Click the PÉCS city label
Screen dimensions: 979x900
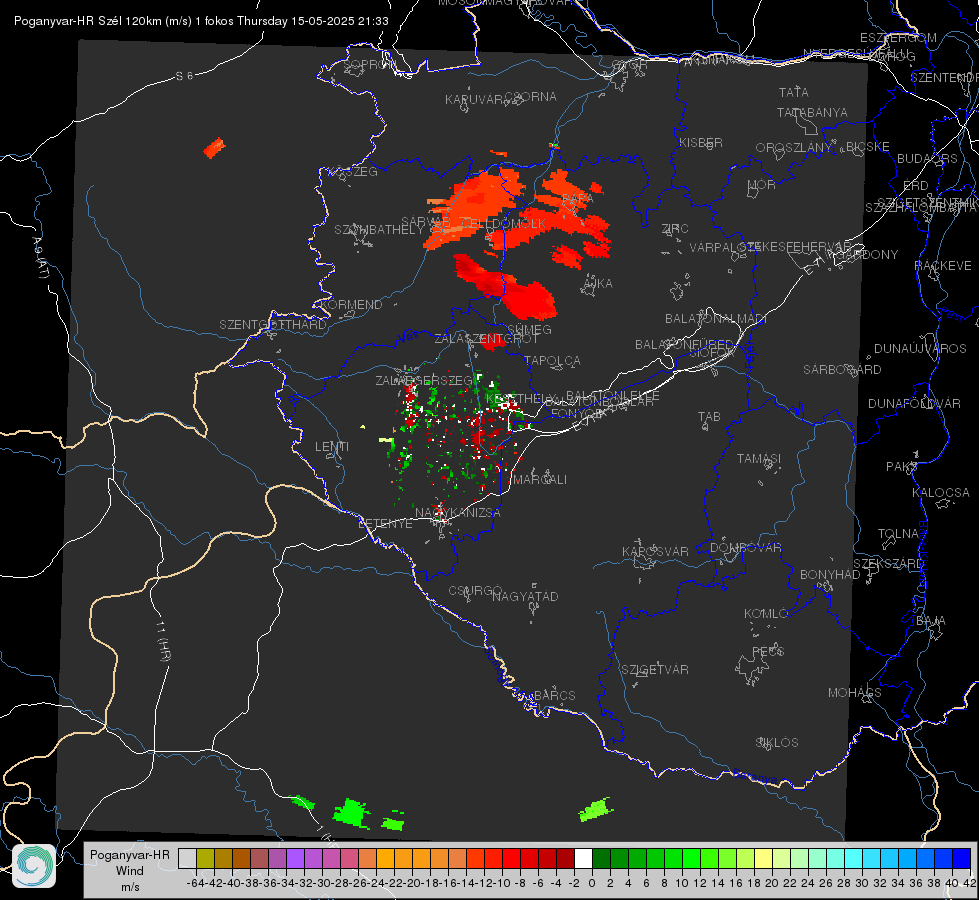[x=768, y=651]
